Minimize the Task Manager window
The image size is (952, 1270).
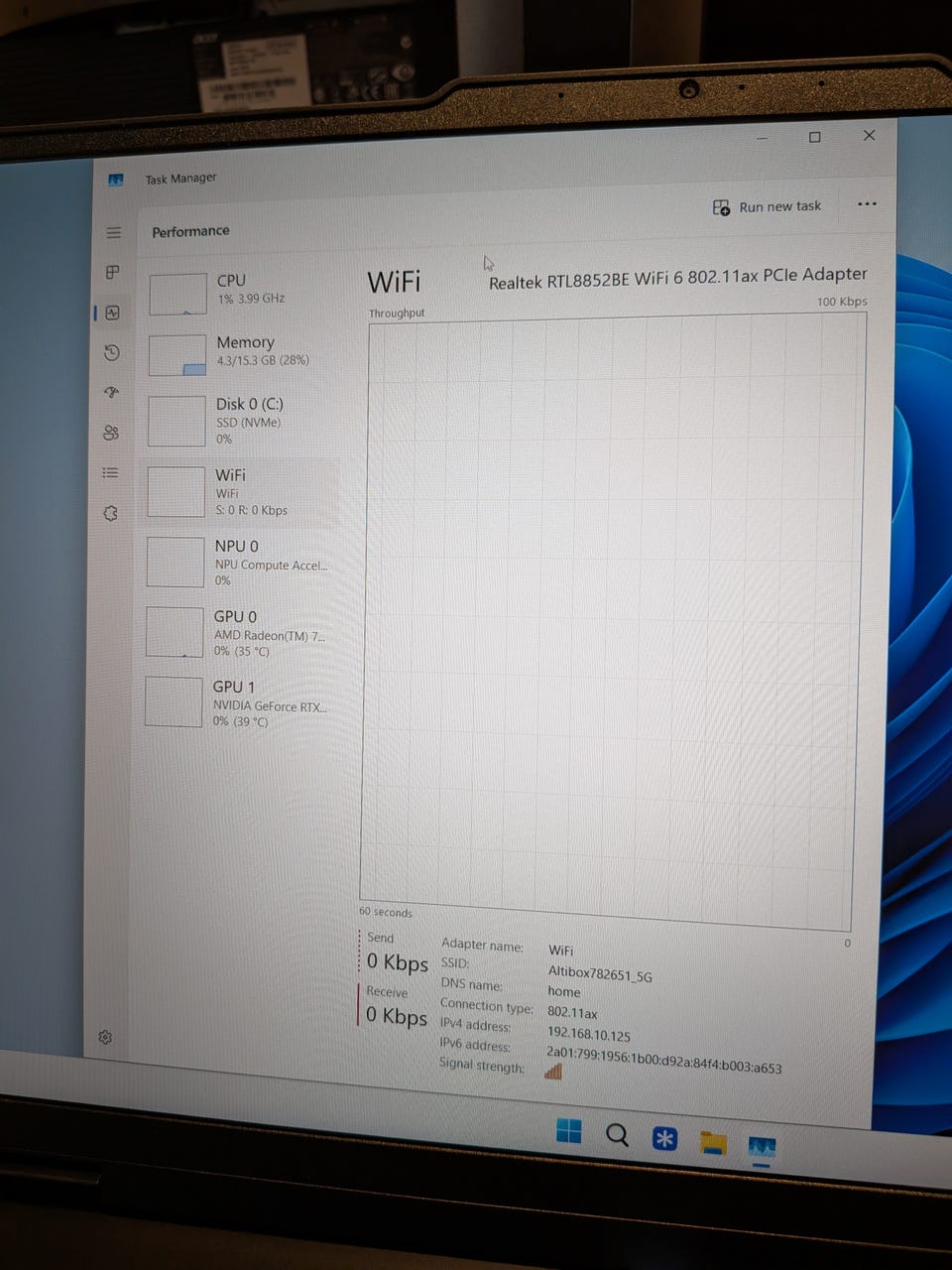coord(763,138)
